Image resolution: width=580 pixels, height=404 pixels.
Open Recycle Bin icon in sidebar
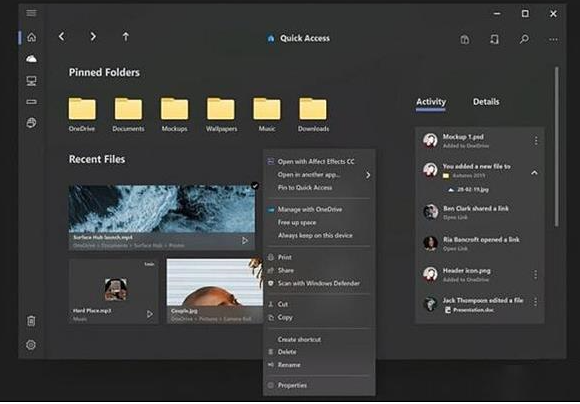point(31,321)
